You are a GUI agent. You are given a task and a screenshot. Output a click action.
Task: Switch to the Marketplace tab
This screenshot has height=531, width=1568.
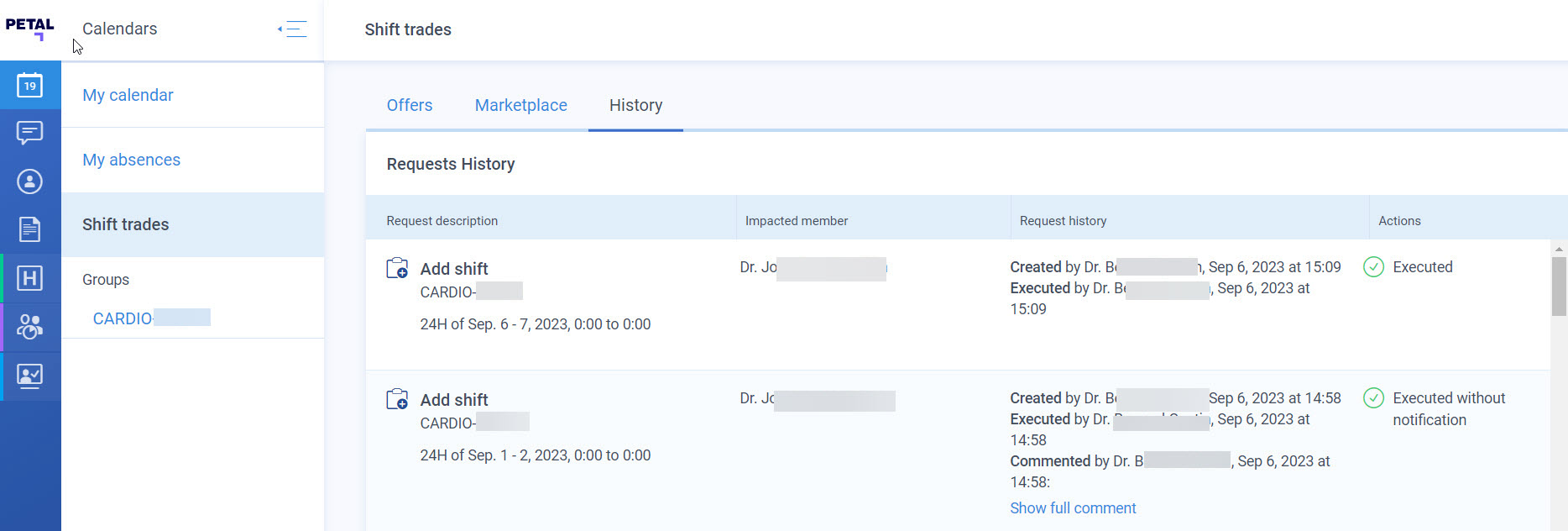pos(521,105)
